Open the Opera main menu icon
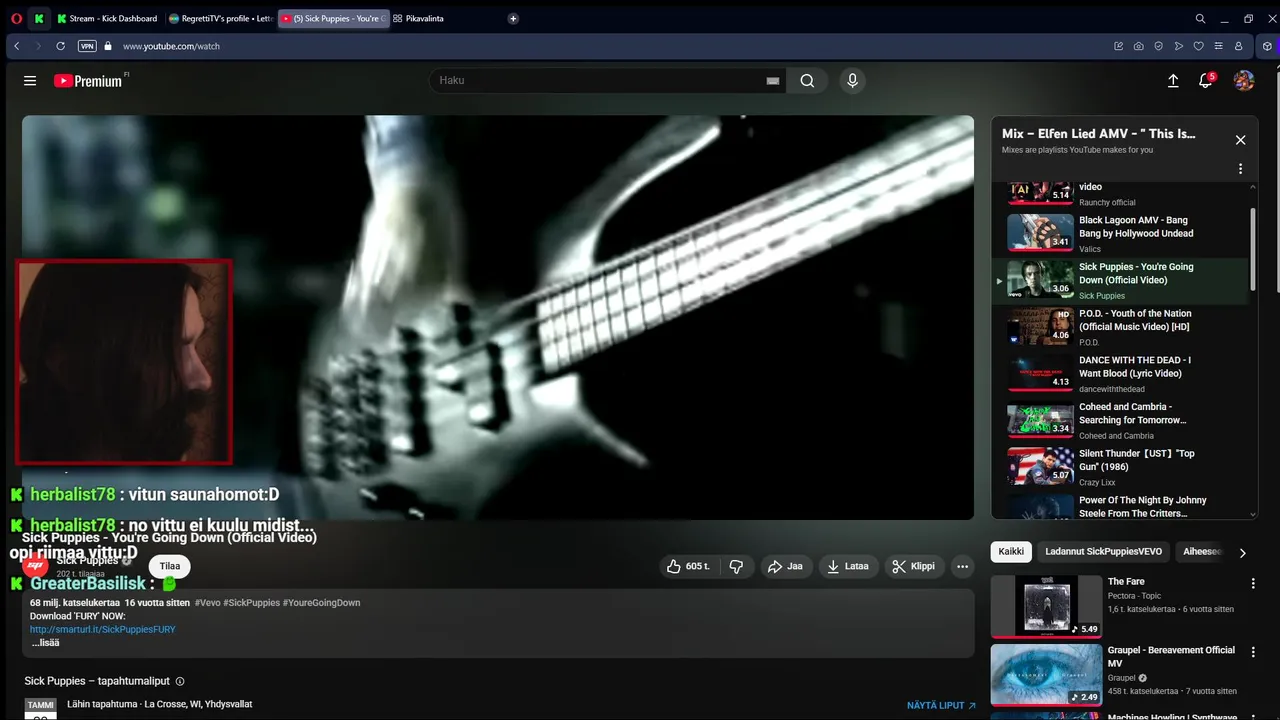This screenshot has height=720, width=1280. coord(16,18)
